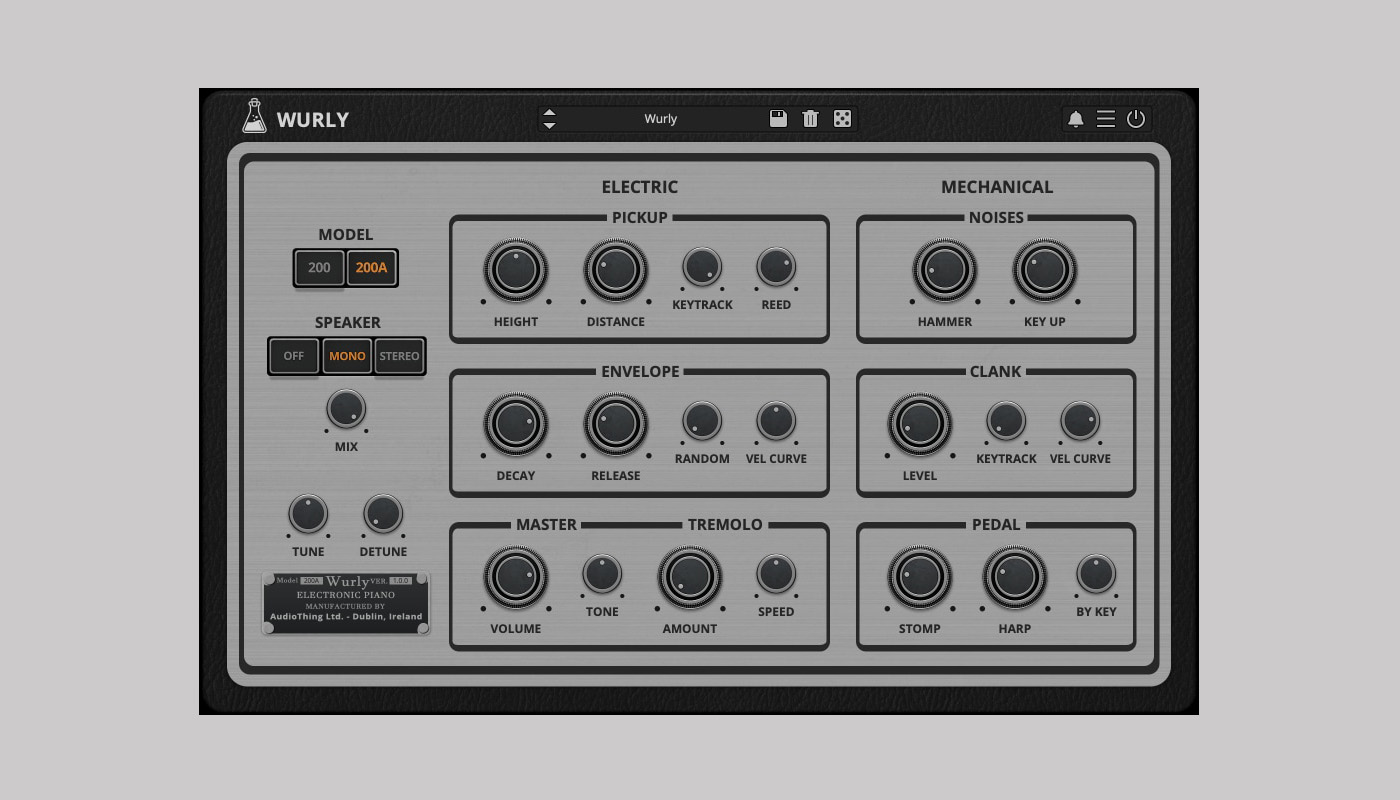This screenshot has height=800, width=1400.
Task: Click the flask logo next to WURLY
Action: pyautogui.click(x=254, y=116)
